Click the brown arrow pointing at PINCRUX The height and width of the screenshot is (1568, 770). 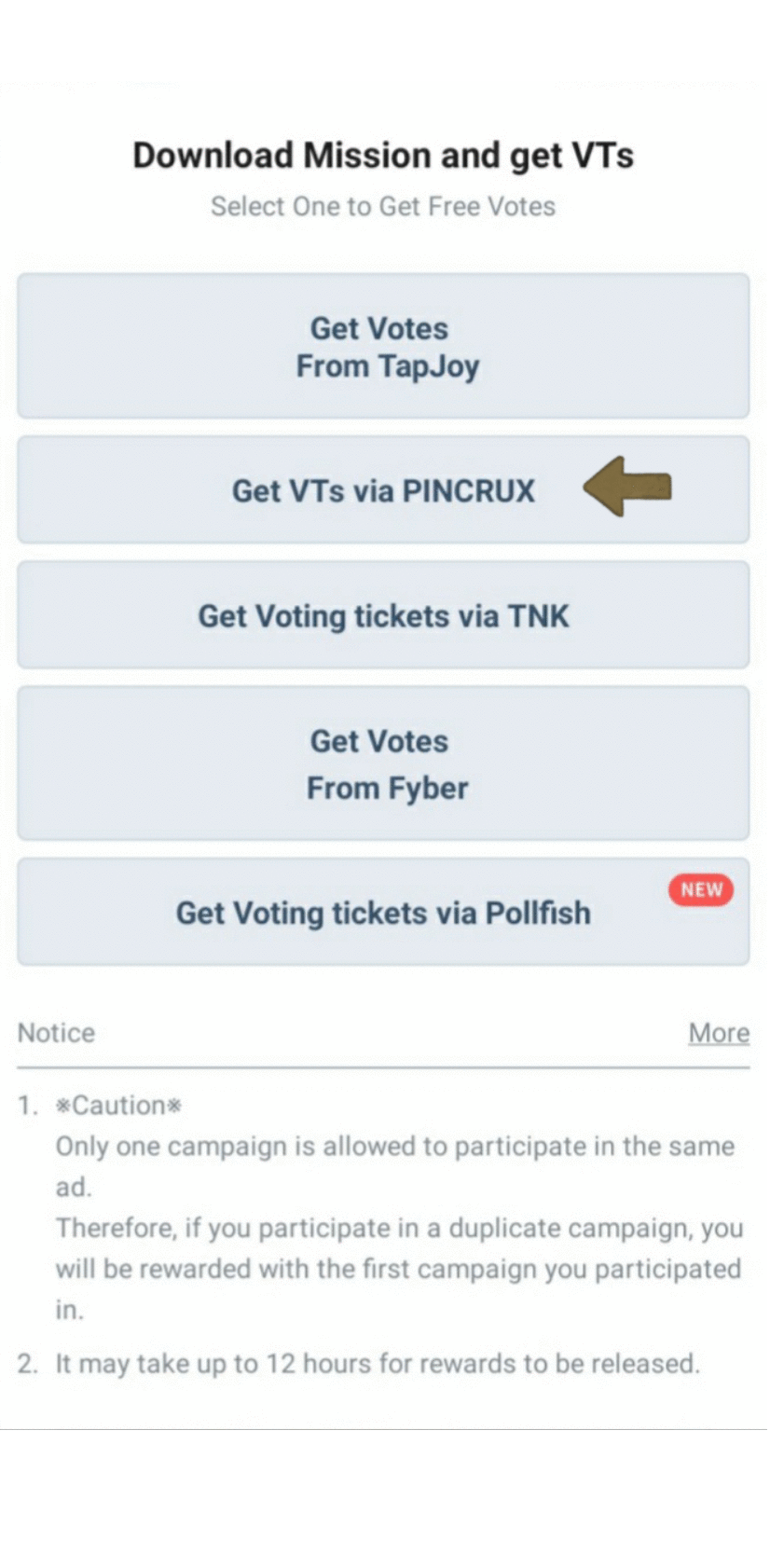(x=628, y=487)
